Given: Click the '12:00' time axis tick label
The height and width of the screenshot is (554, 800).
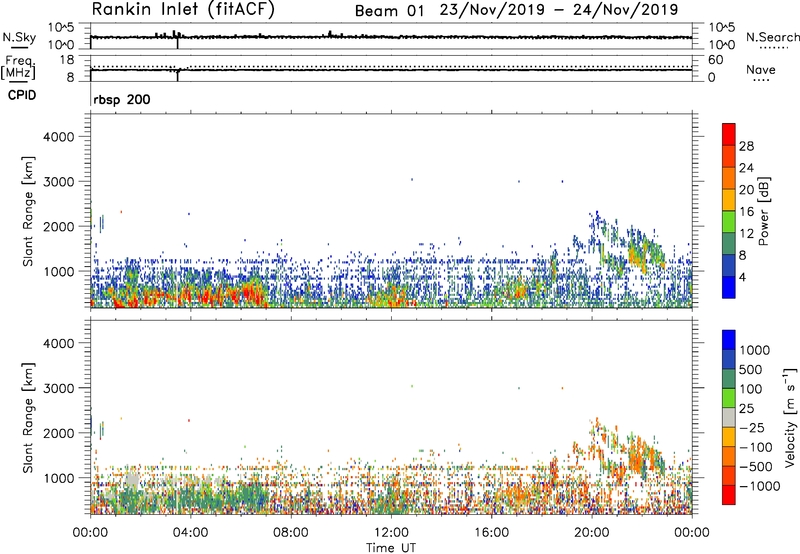Looking at the screenshot, I should coord(391,533).
